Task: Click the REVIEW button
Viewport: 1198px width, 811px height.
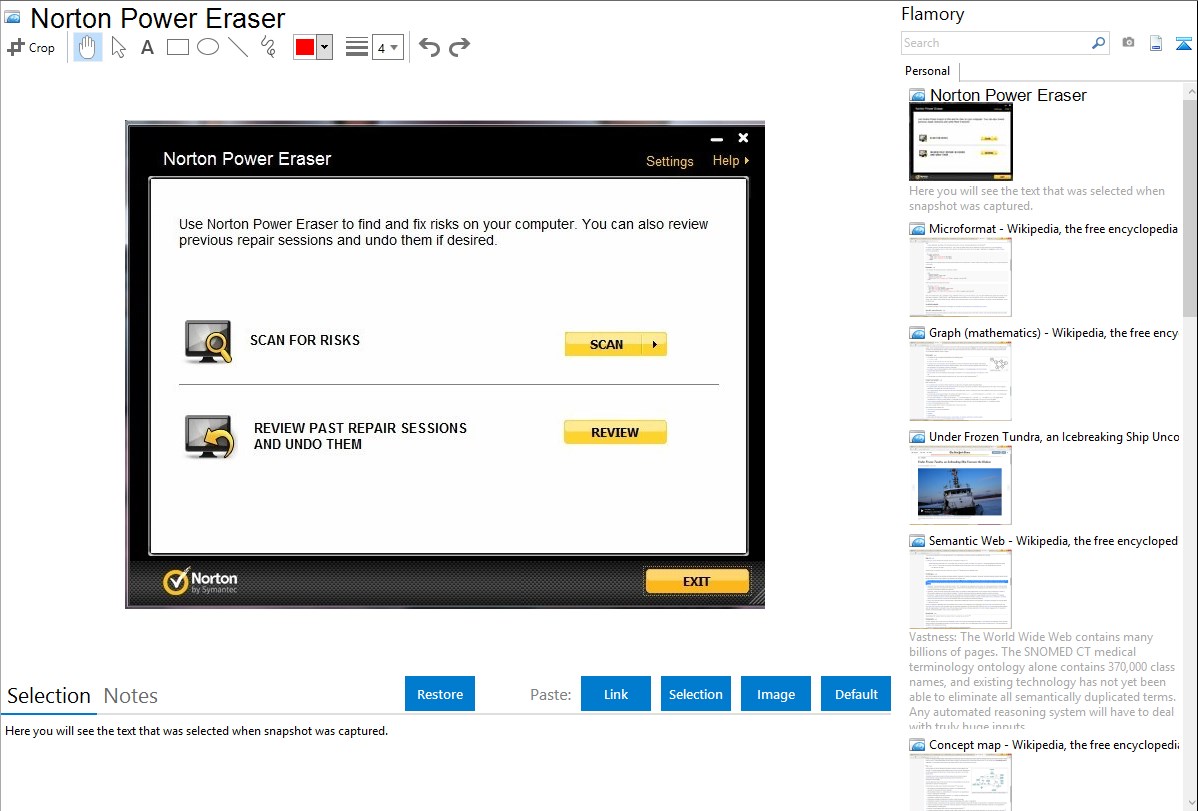Action: (615, 433)
